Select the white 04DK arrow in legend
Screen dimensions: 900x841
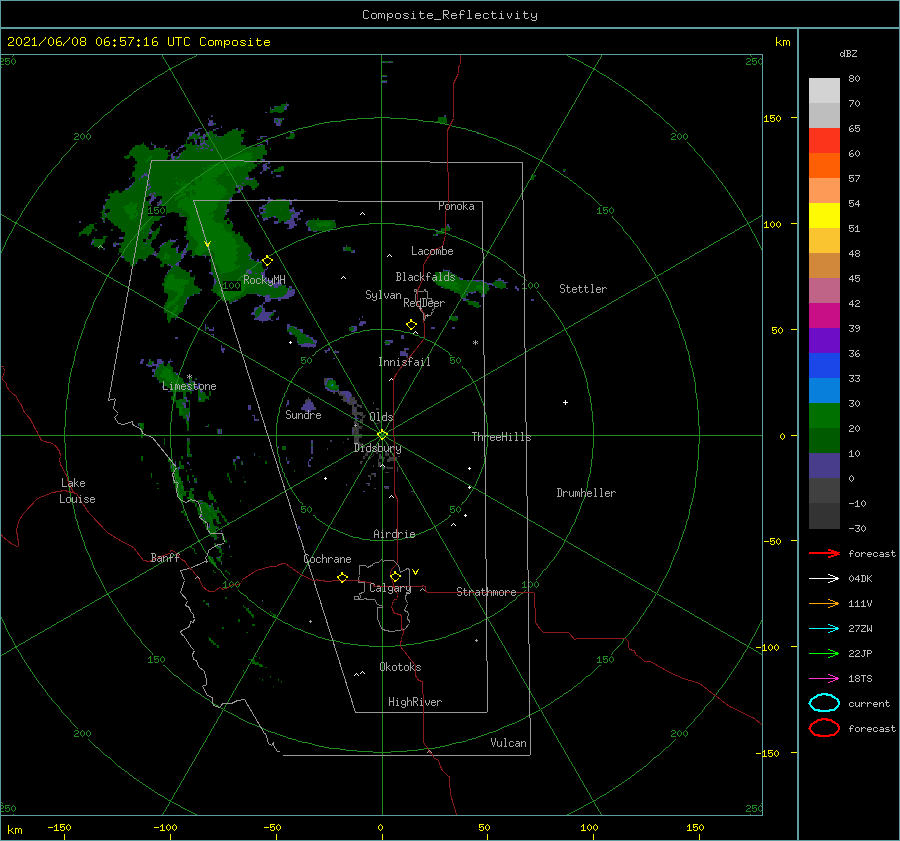pyautogui.click(x=824, y=579)
